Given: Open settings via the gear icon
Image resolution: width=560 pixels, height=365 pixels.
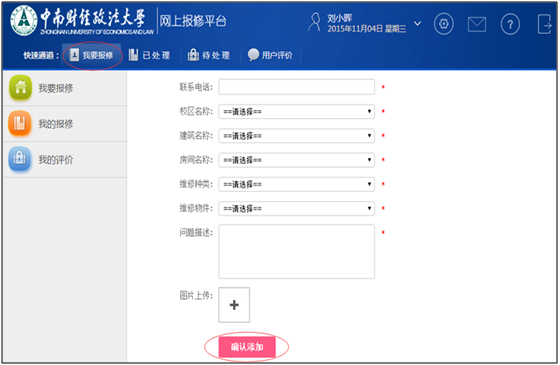Looking at the screenshot, I should point(444,24).
